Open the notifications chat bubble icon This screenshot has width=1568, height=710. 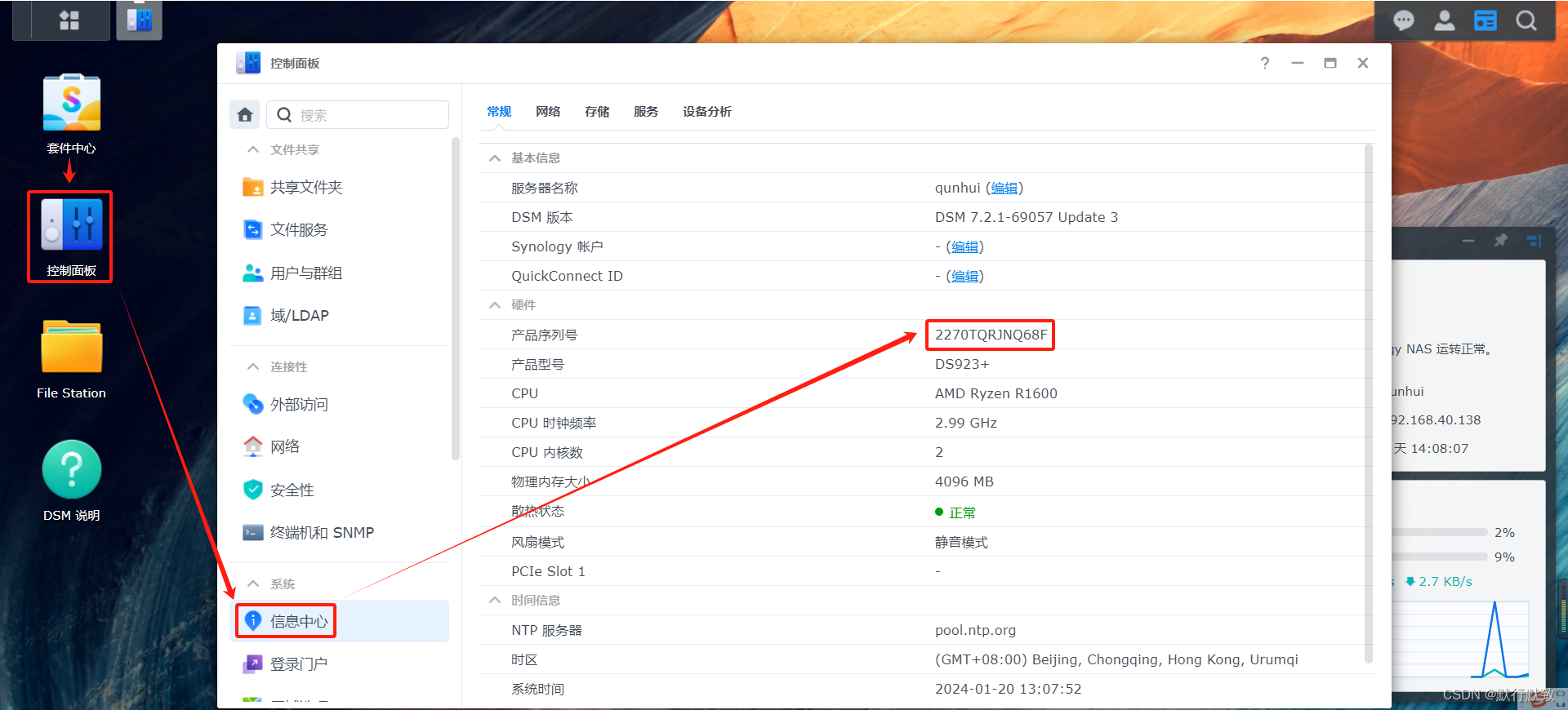[1404, 20]
